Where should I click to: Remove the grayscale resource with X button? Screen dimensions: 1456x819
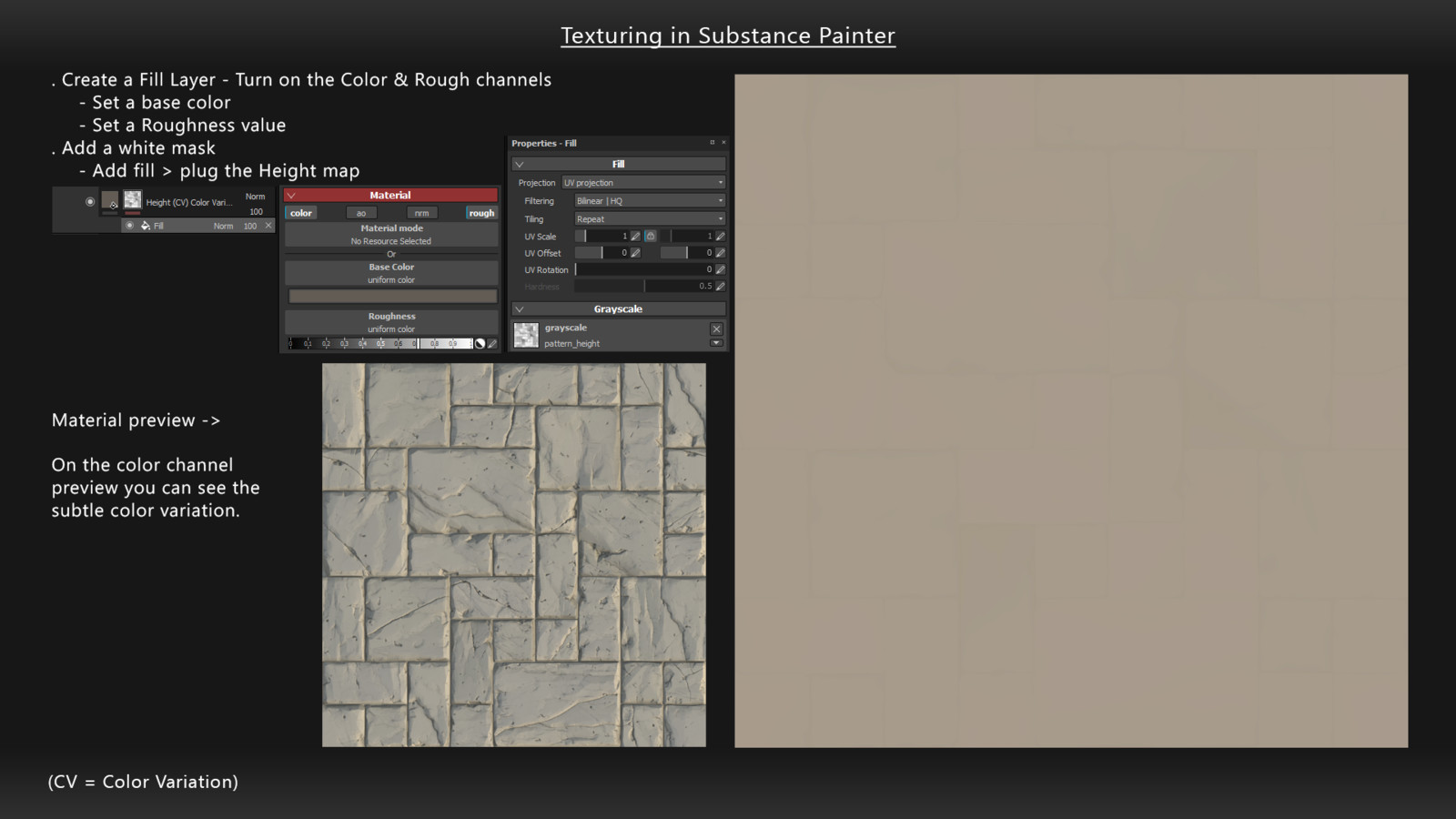tap(716, 329)
